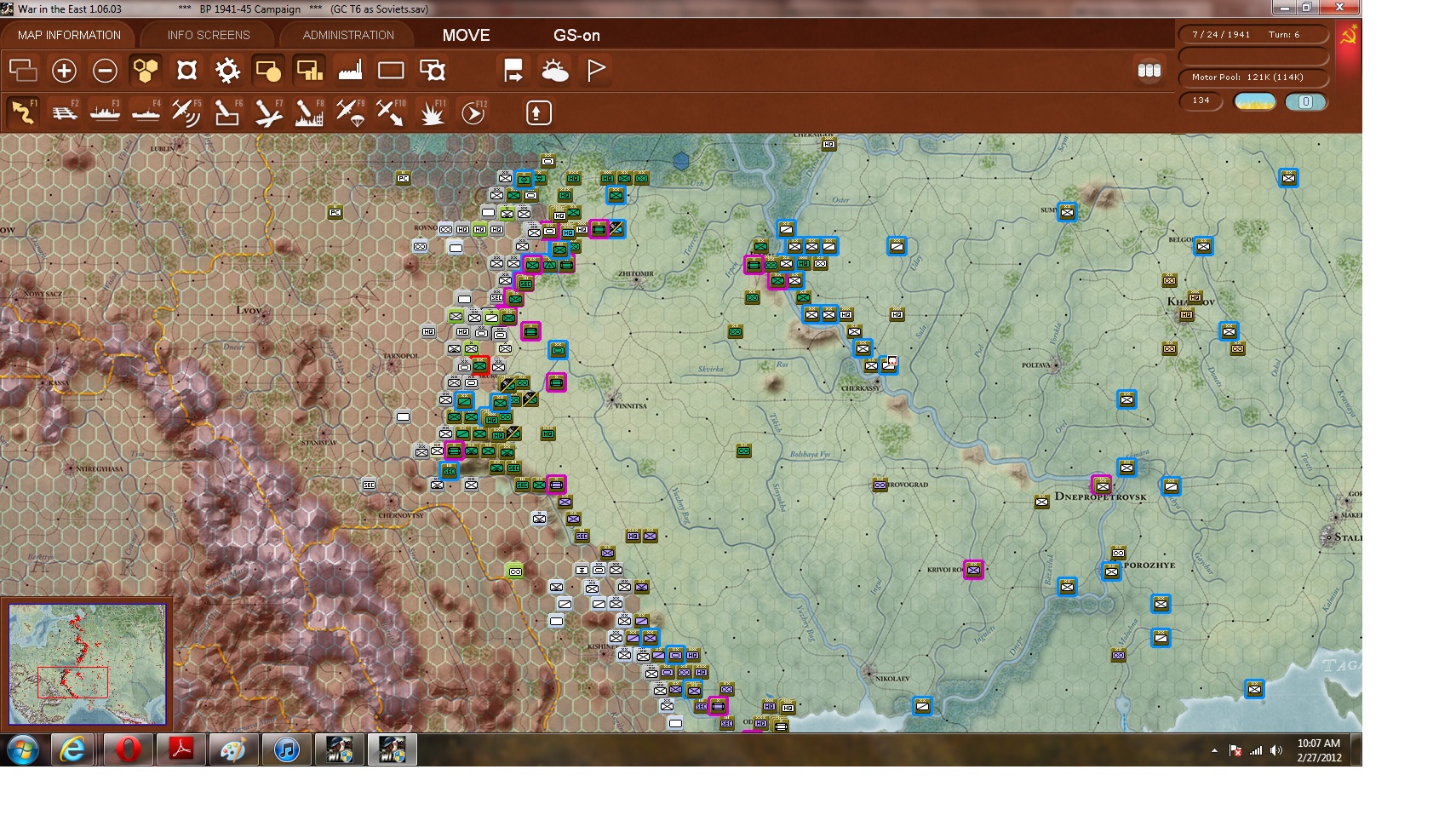Viewport: 1456px width, 821px height.
Task: Click the date and turn display
Action: coord(1253,35)
